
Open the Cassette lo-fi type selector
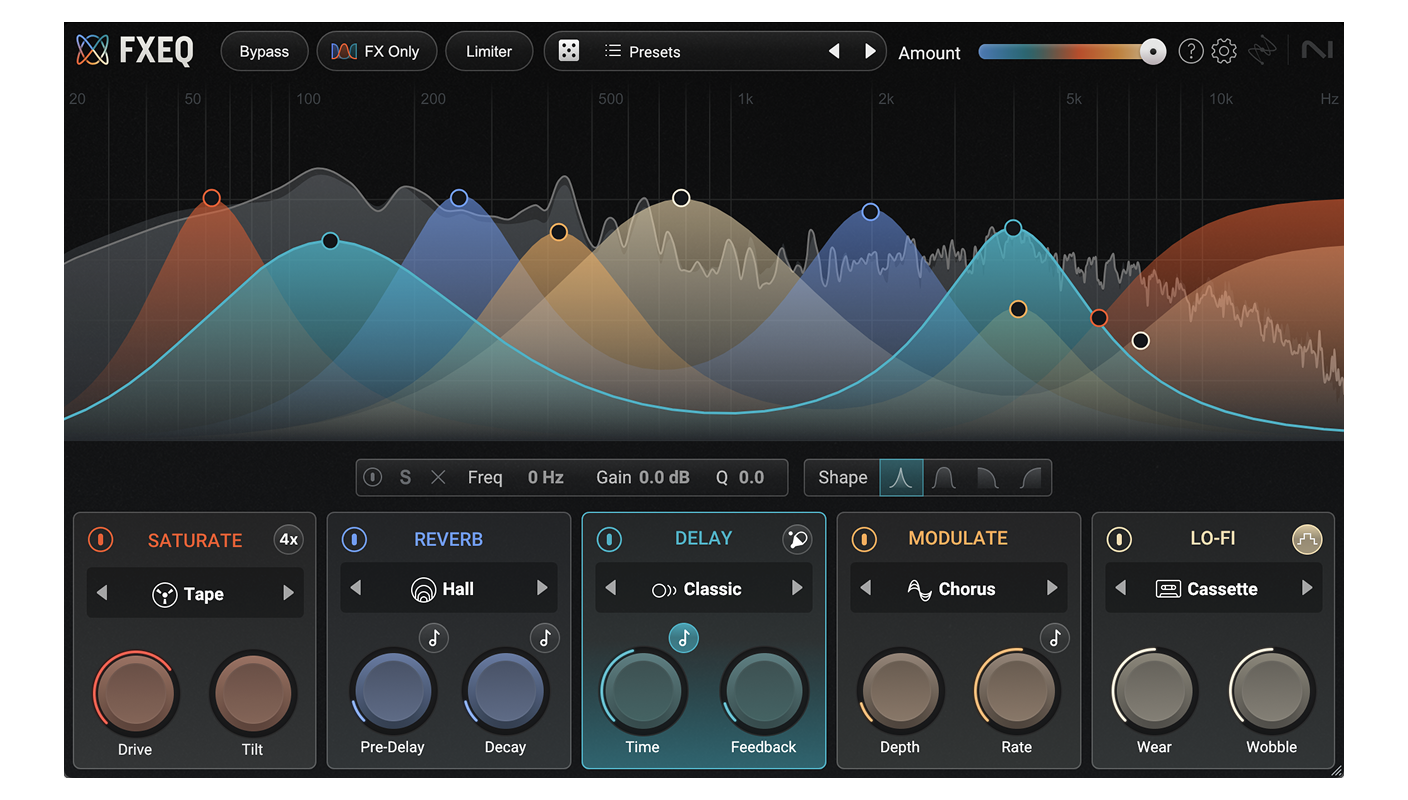click(x=1213, y=589)
